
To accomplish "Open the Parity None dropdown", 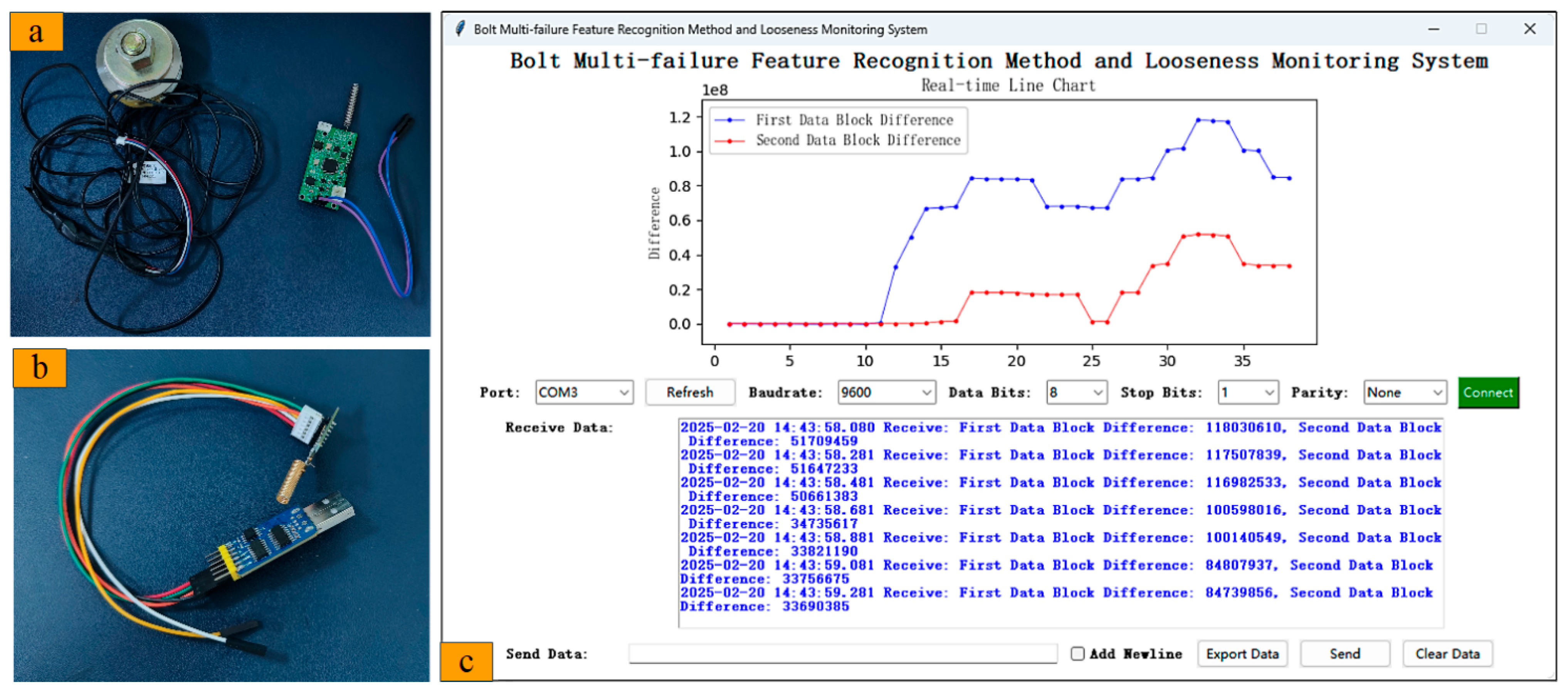I will tap(1437, 393).
